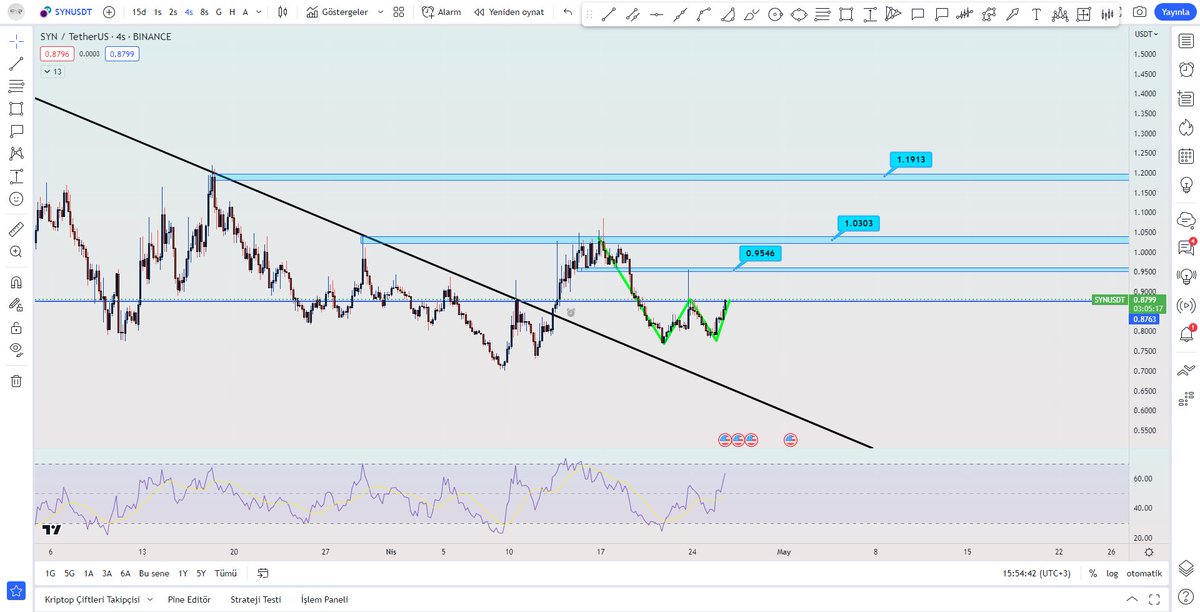The height and width of the screenshot is (612, 1200).
Task: Open the patterns tool in left sidebar
Action: coord(16,154)
